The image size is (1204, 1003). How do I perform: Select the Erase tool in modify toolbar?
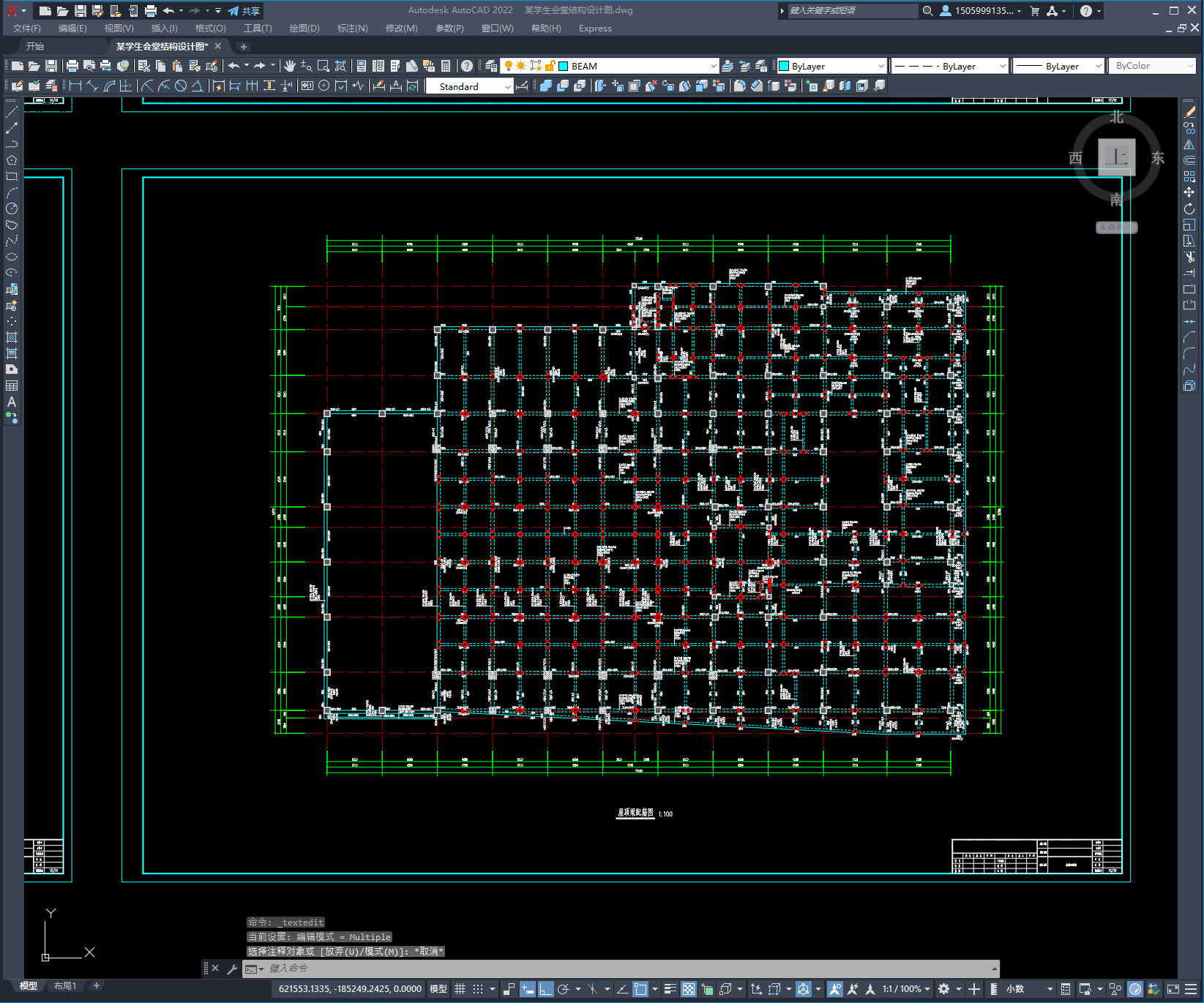coord(1189,112)
